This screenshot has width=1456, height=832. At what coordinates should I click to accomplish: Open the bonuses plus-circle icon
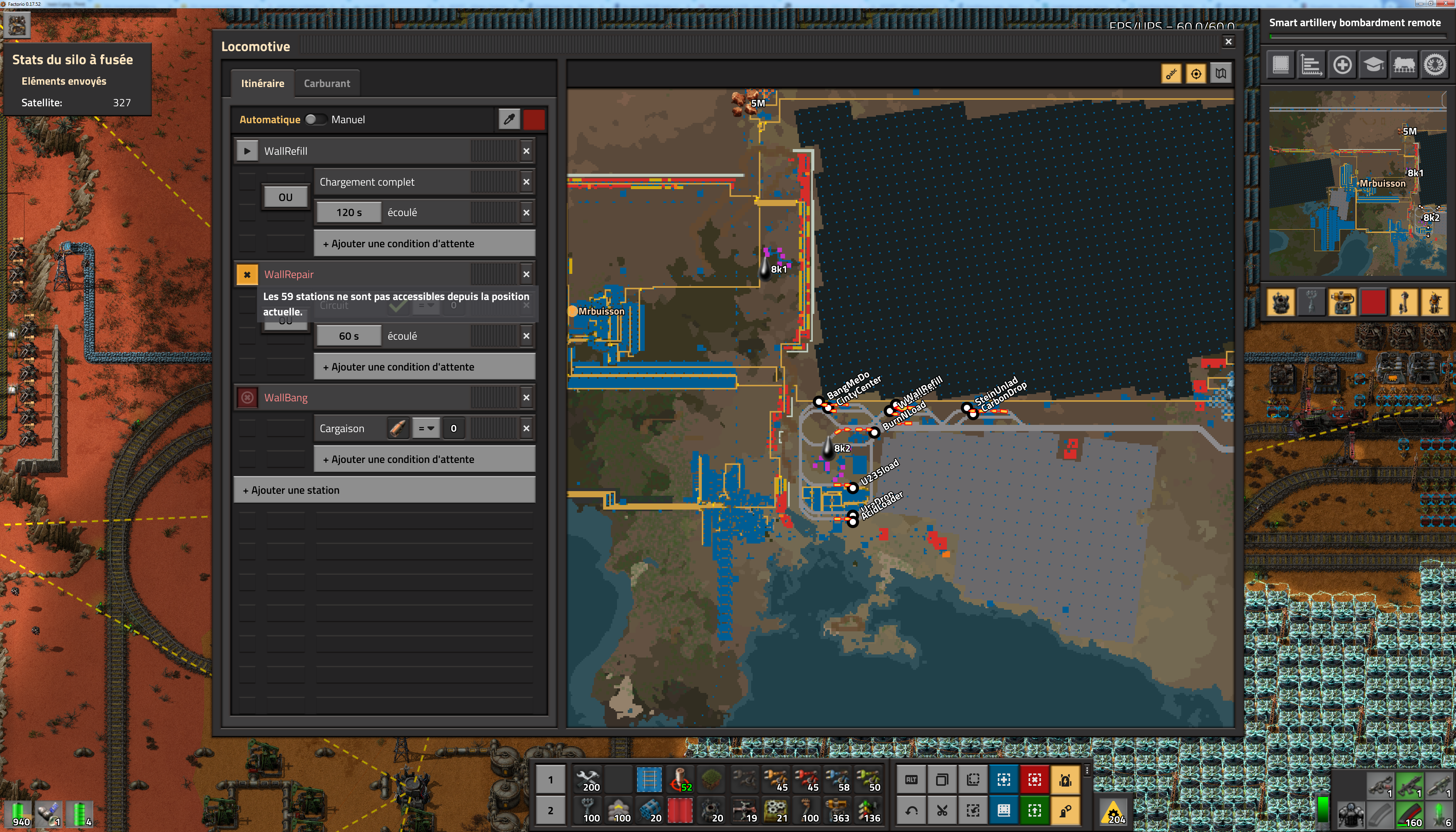click(1342, 65)
